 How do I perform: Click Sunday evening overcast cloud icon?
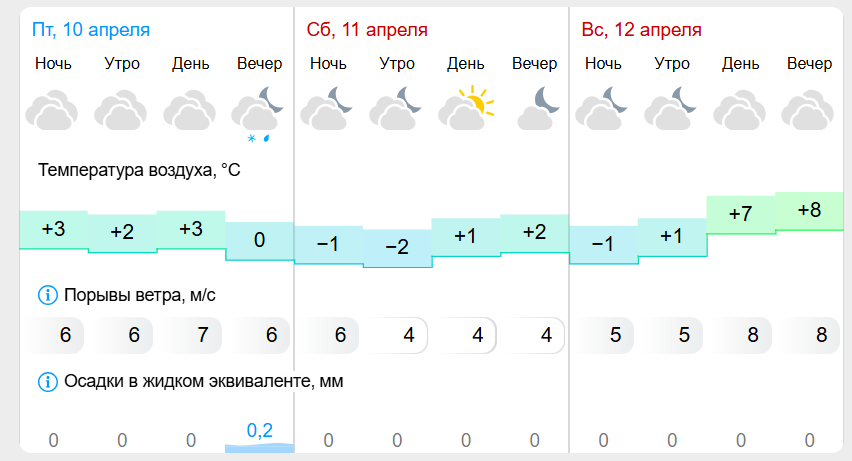coord(809,109)
